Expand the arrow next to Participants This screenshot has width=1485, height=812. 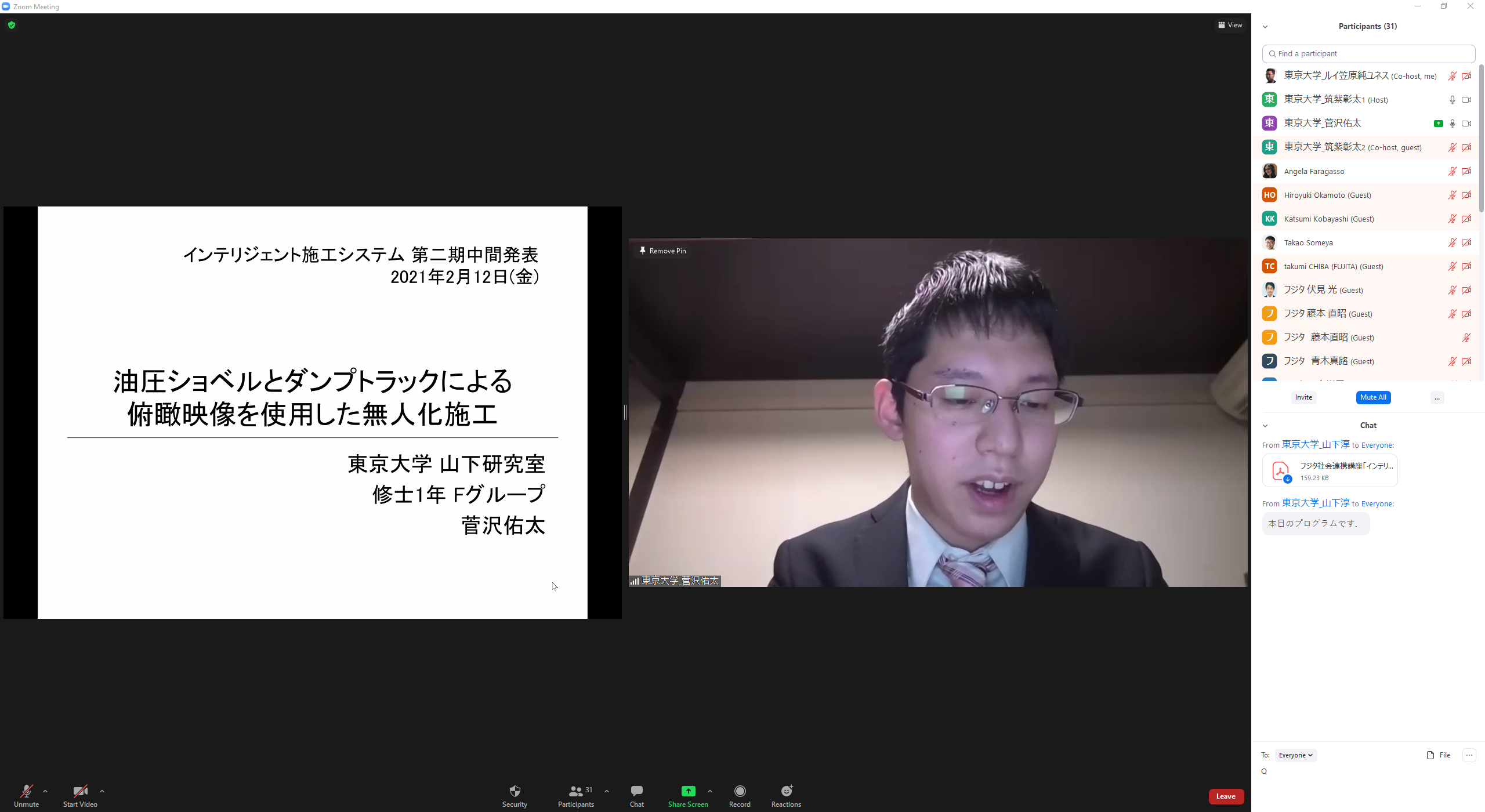(607, 791)
